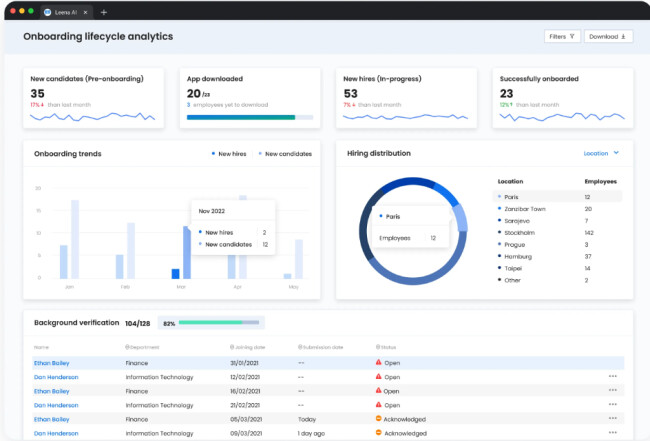Click red warning icon in first Open status
Image resolution: width=650 pixels, height=441 pixels.
pos(379,363)
